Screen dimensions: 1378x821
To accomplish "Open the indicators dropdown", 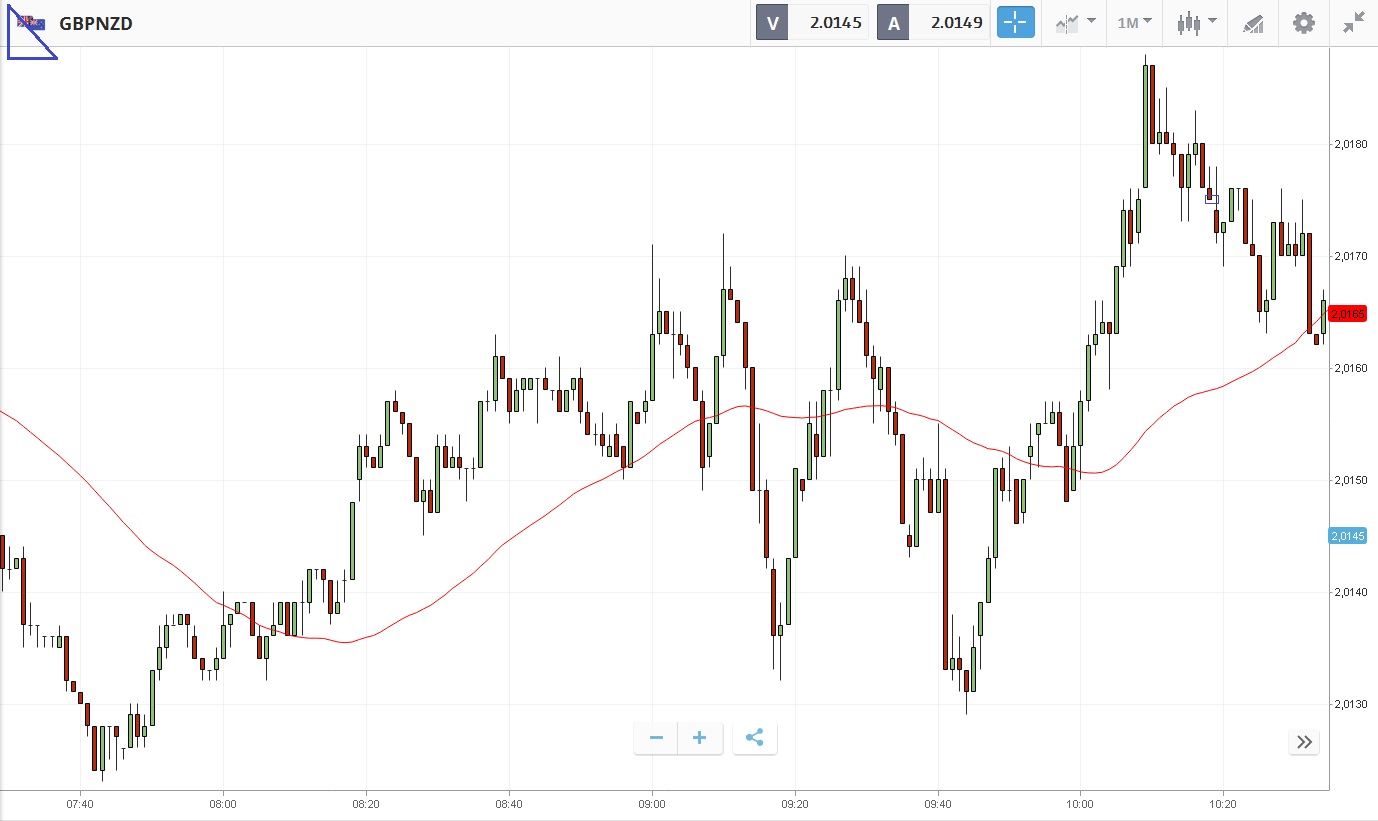I will (1075, 22).
